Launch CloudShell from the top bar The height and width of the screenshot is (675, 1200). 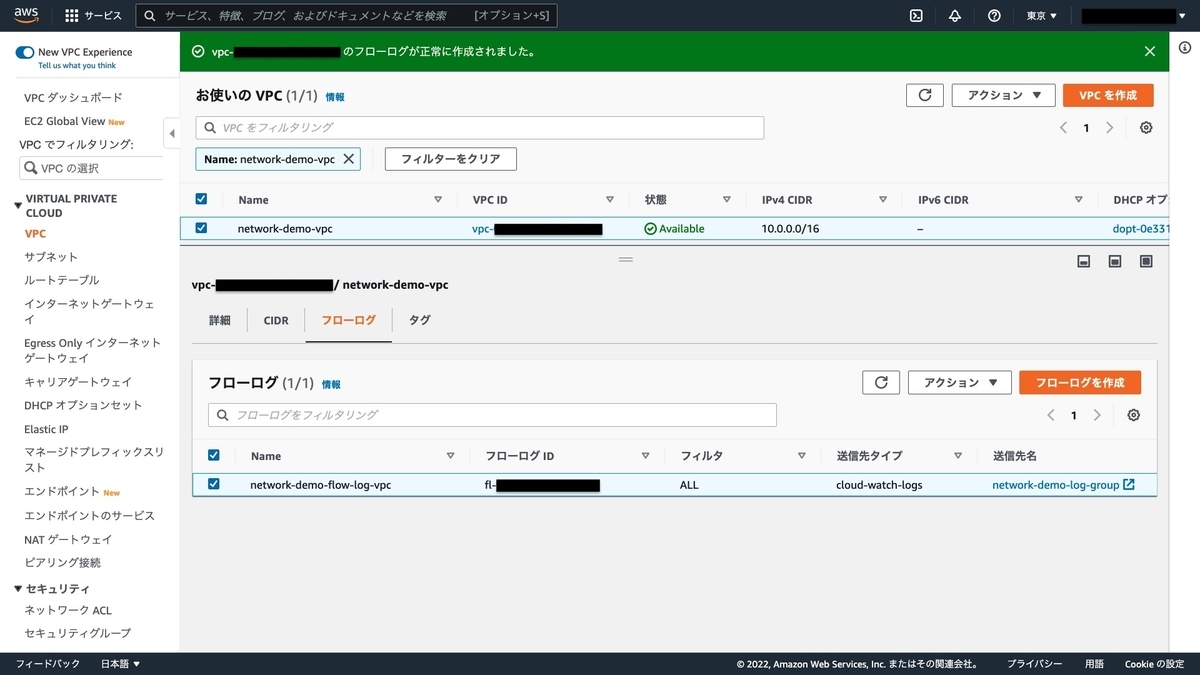pos(916,16)
